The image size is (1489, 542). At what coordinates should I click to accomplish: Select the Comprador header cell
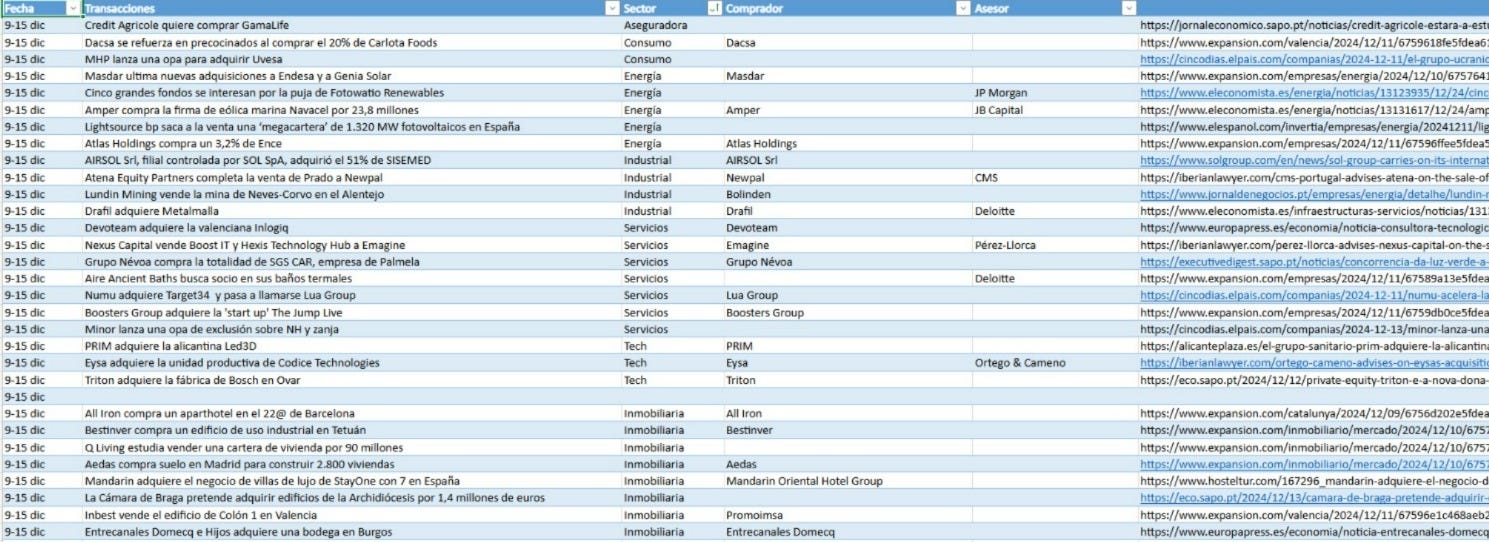click(x=847, y=8)
